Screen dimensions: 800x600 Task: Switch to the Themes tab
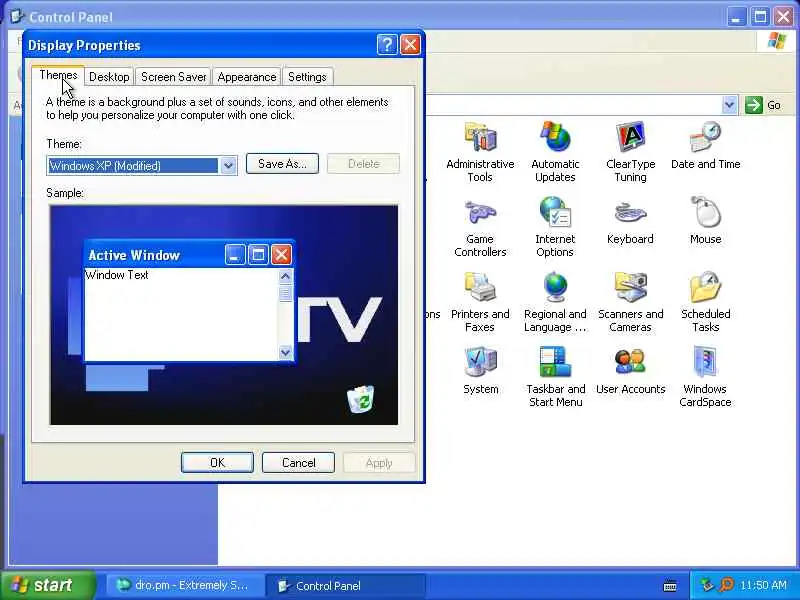(x=58, y=76)
